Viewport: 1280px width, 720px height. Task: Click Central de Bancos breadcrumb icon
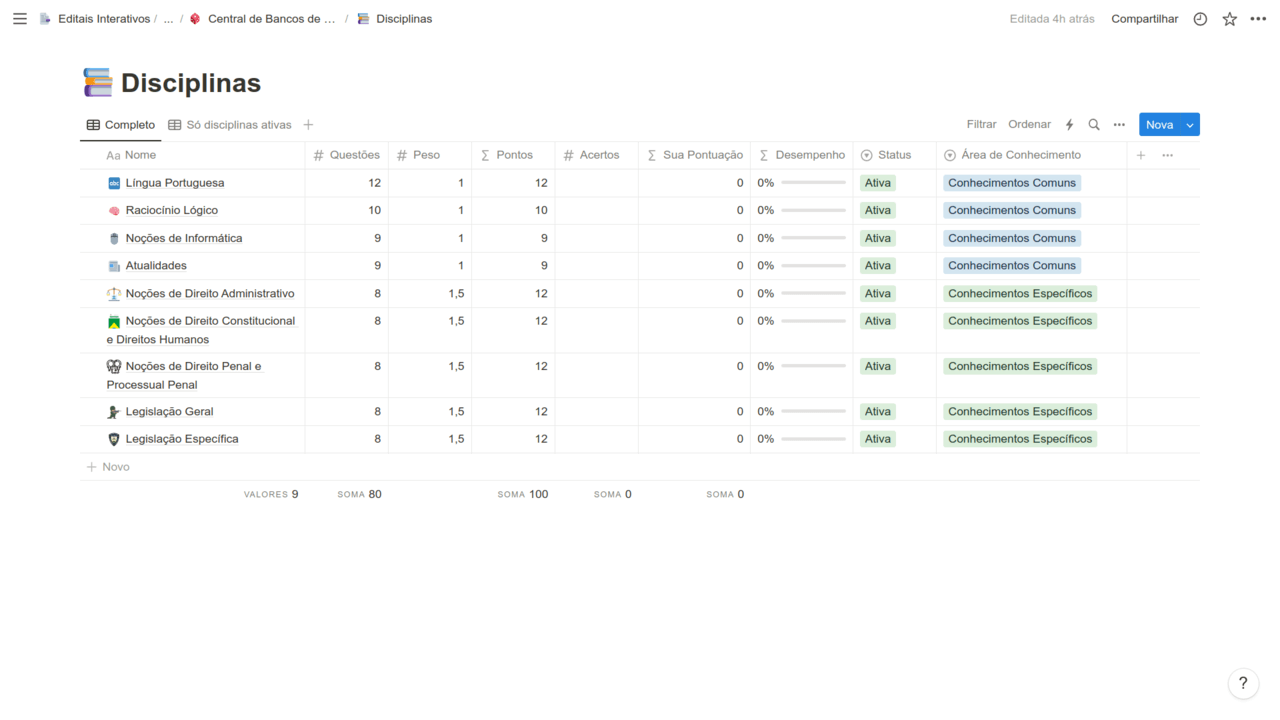pyautogui.click(x=195, y=19)
